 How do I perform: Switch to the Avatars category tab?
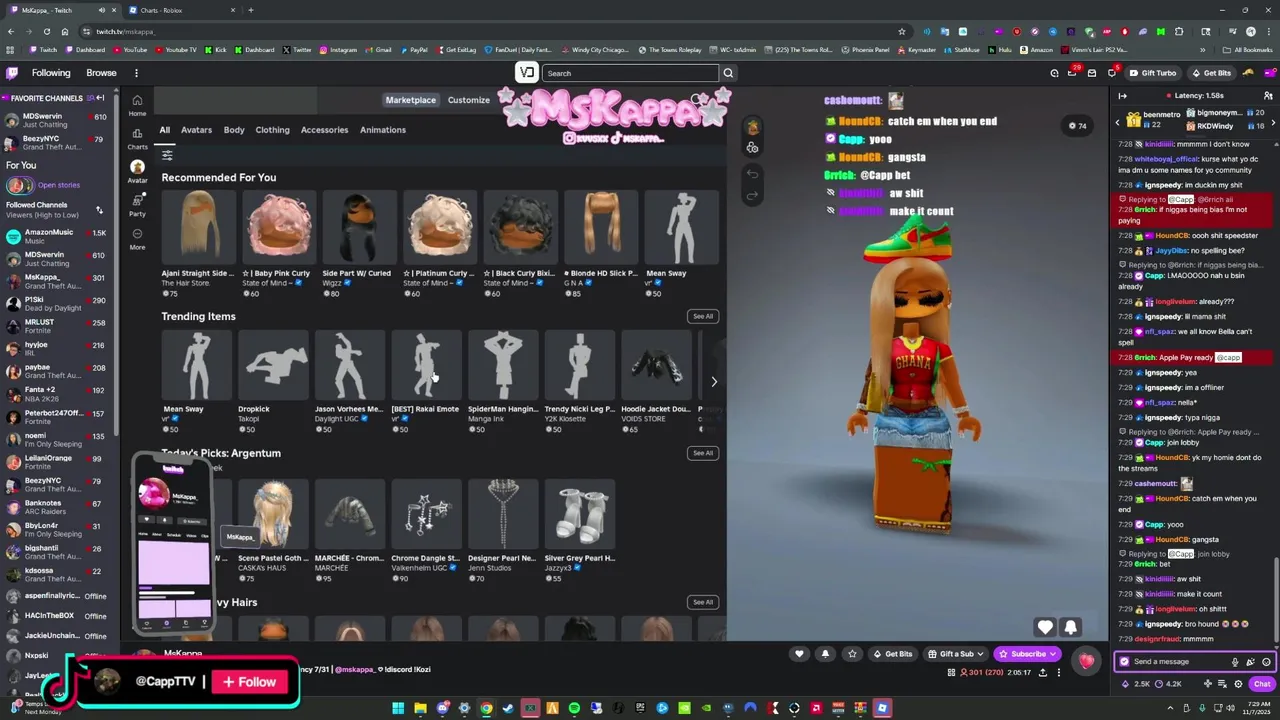[x=196, y=130]
